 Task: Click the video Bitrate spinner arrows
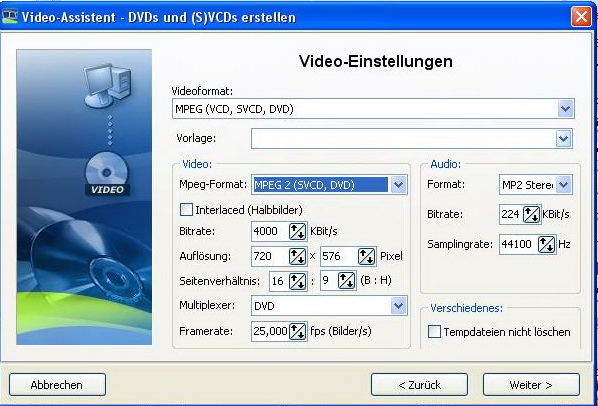[x=297, y=231]
